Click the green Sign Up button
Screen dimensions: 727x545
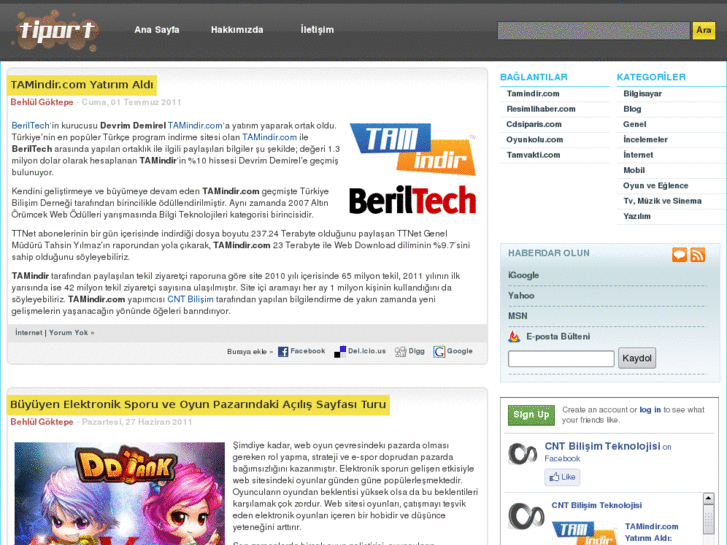(x=531, y=415)
